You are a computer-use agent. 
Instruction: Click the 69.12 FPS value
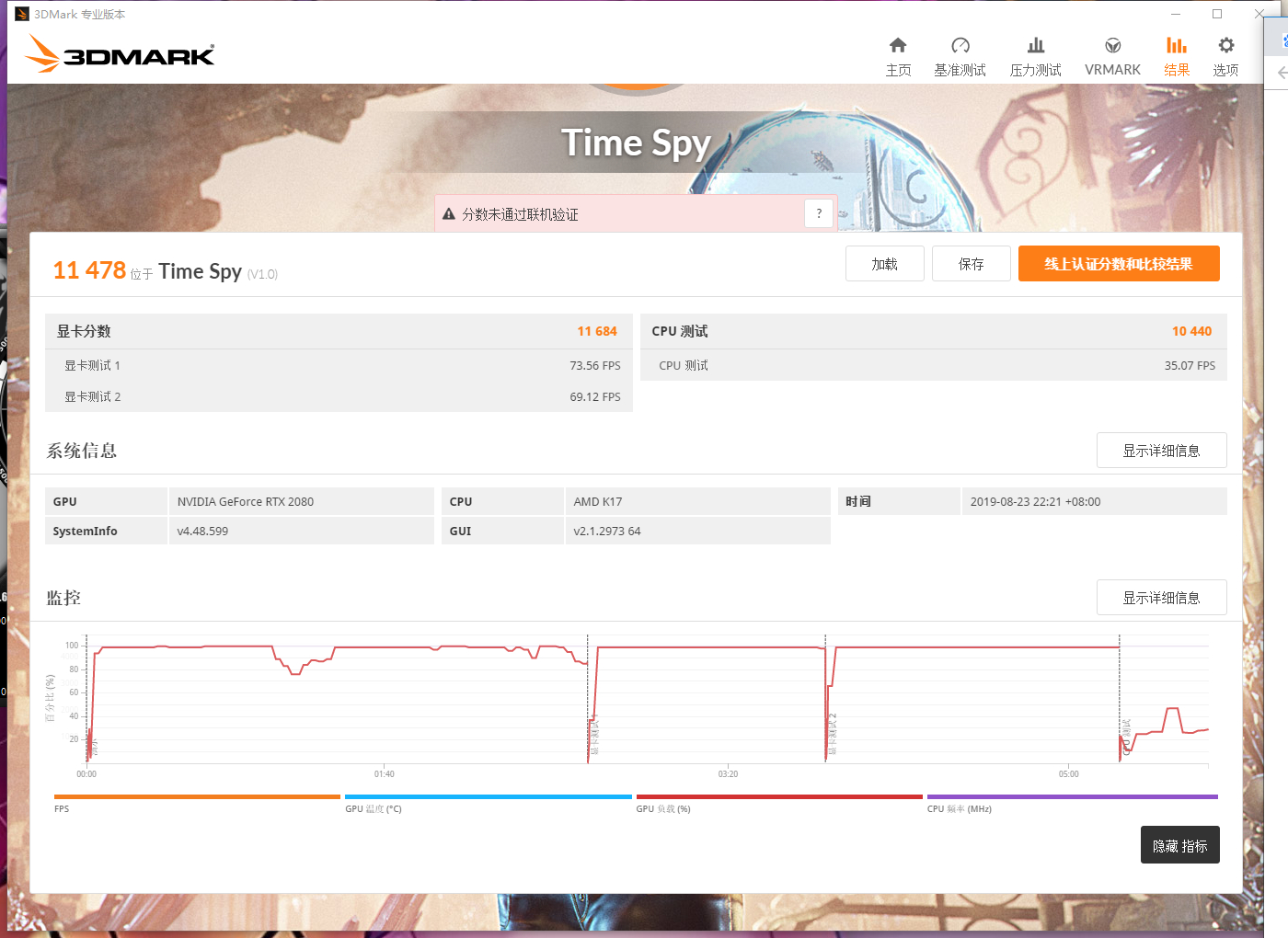point(595,396)
